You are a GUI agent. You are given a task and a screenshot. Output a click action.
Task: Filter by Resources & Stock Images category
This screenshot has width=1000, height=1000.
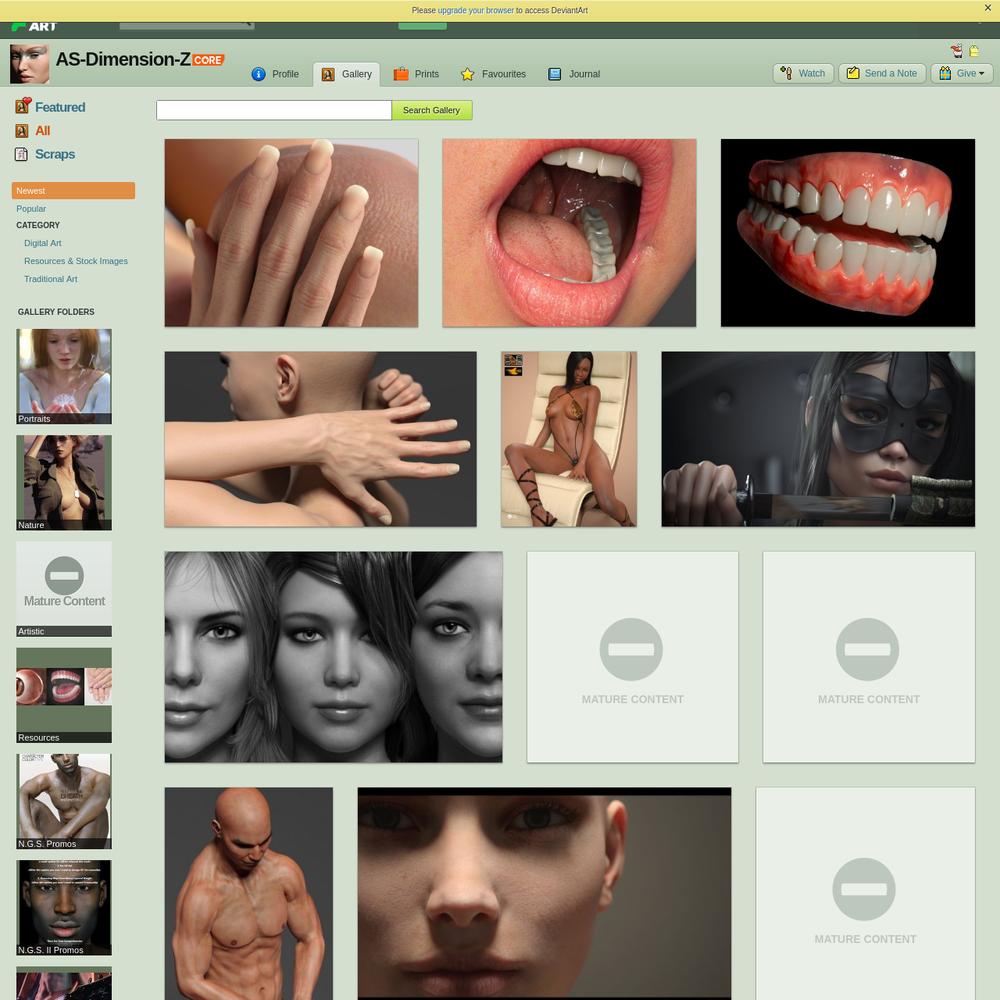coord(76,261)
